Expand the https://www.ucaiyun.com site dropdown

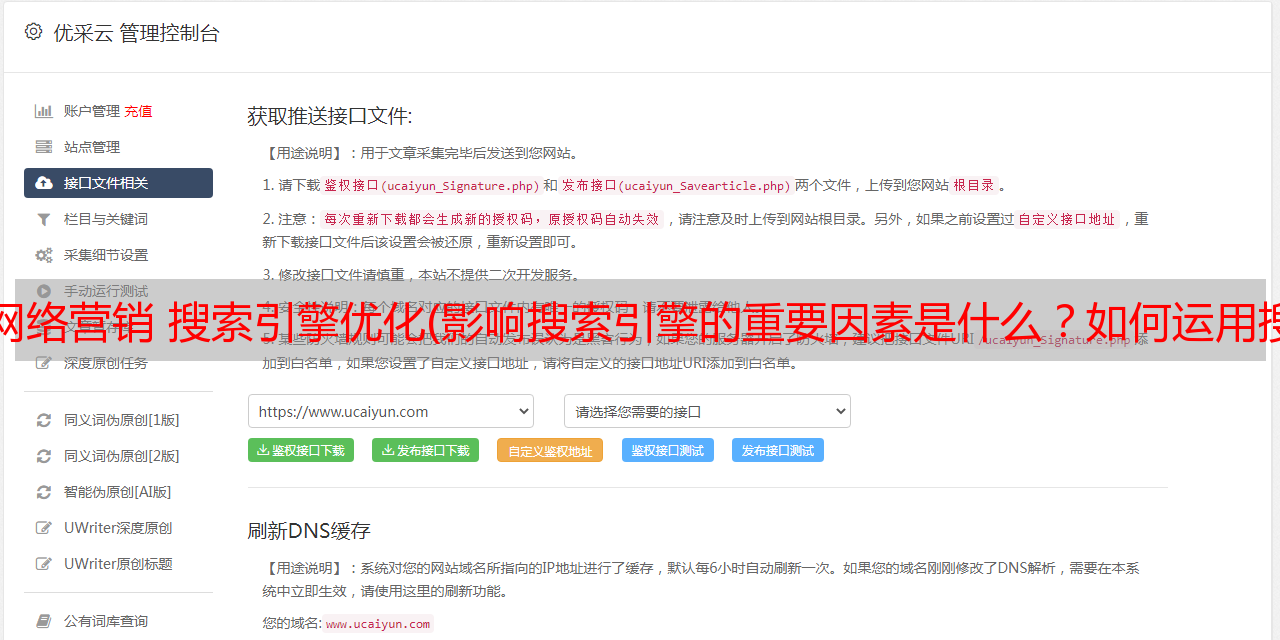tap(391, 411)
